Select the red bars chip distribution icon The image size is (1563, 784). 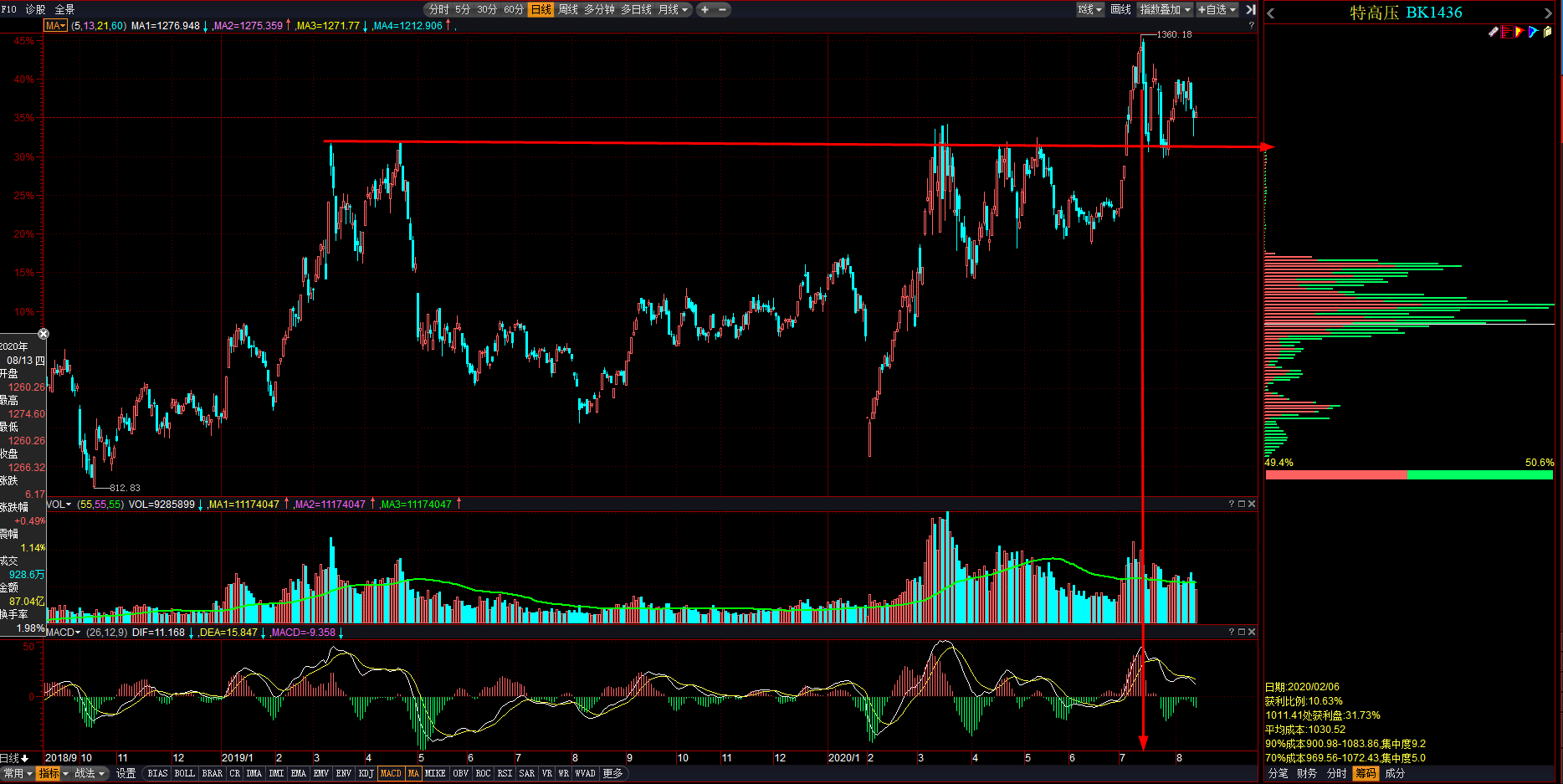(1507, 32)
